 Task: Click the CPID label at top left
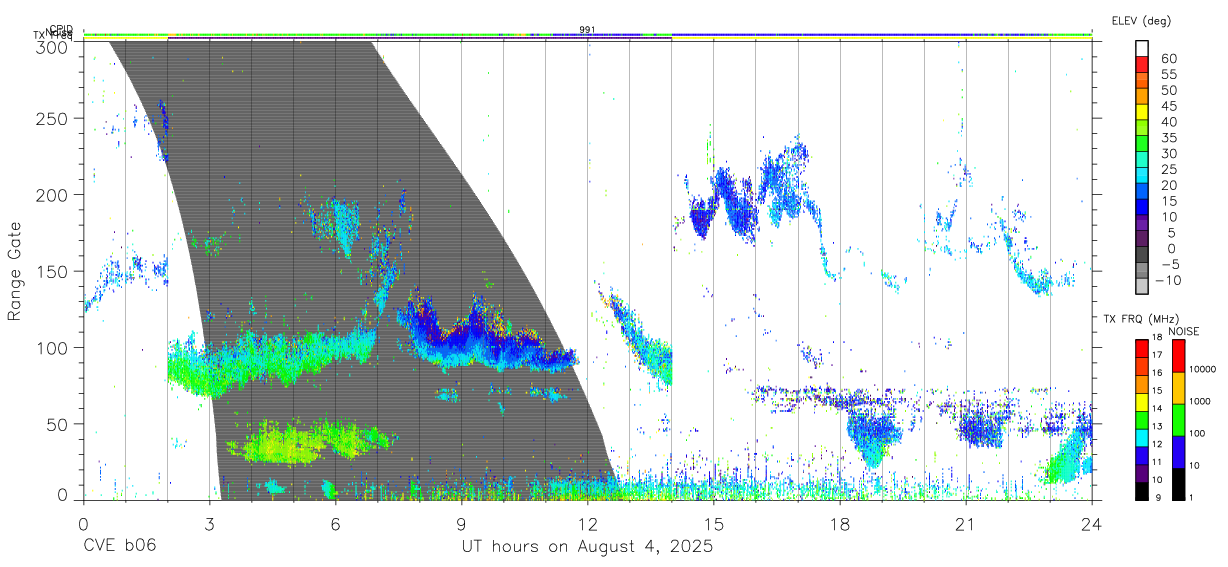61,28
